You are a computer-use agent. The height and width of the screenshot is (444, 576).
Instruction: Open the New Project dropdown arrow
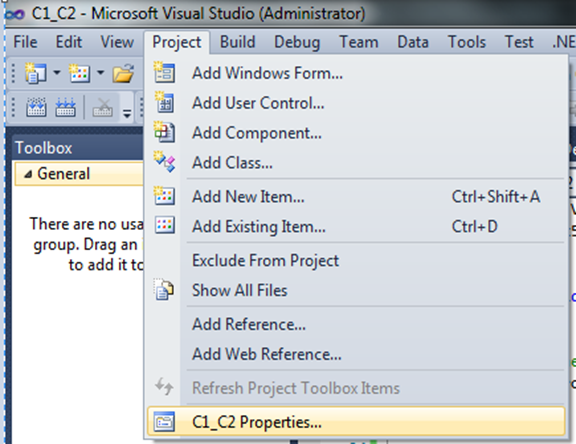pos(57,72)
